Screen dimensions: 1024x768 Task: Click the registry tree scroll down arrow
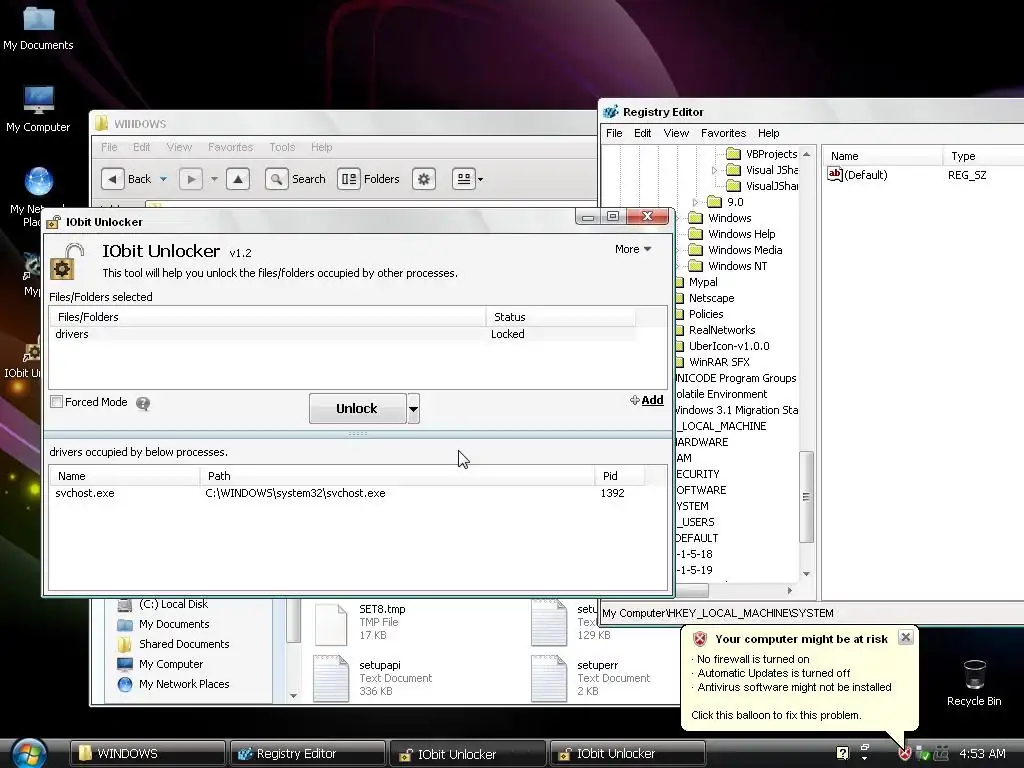pos(807,573)
